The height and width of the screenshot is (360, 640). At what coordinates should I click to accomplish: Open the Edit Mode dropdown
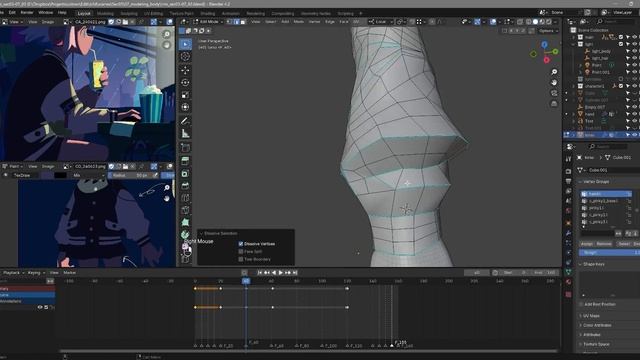(208, 22)
